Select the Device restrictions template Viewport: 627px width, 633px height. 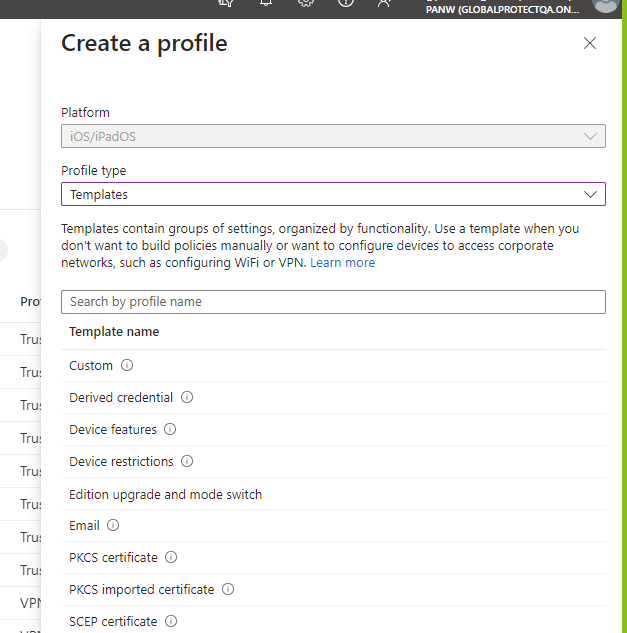click(x=333, y=461)
